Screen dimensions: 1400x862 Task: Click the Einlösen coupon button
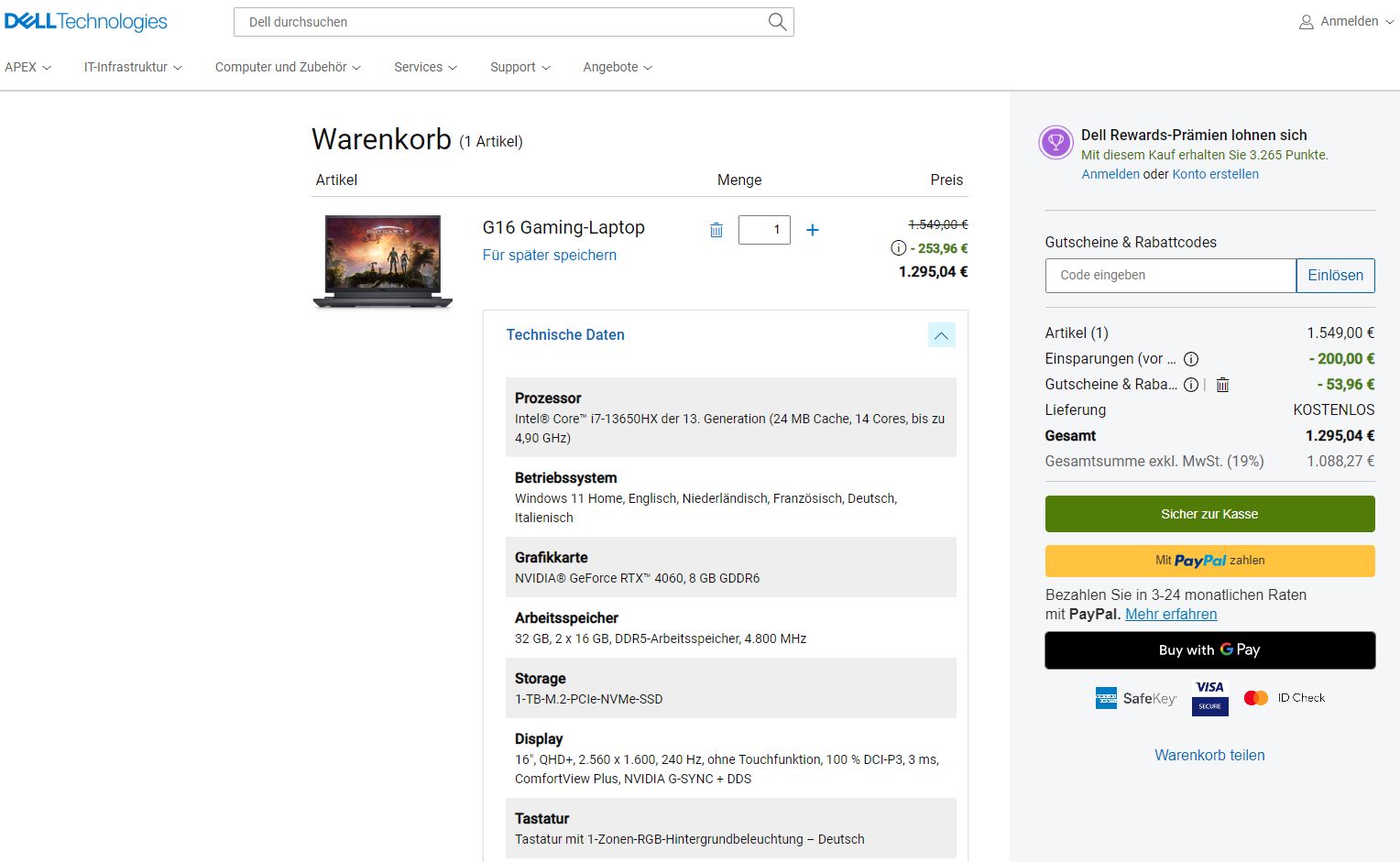click(1335, 276)
